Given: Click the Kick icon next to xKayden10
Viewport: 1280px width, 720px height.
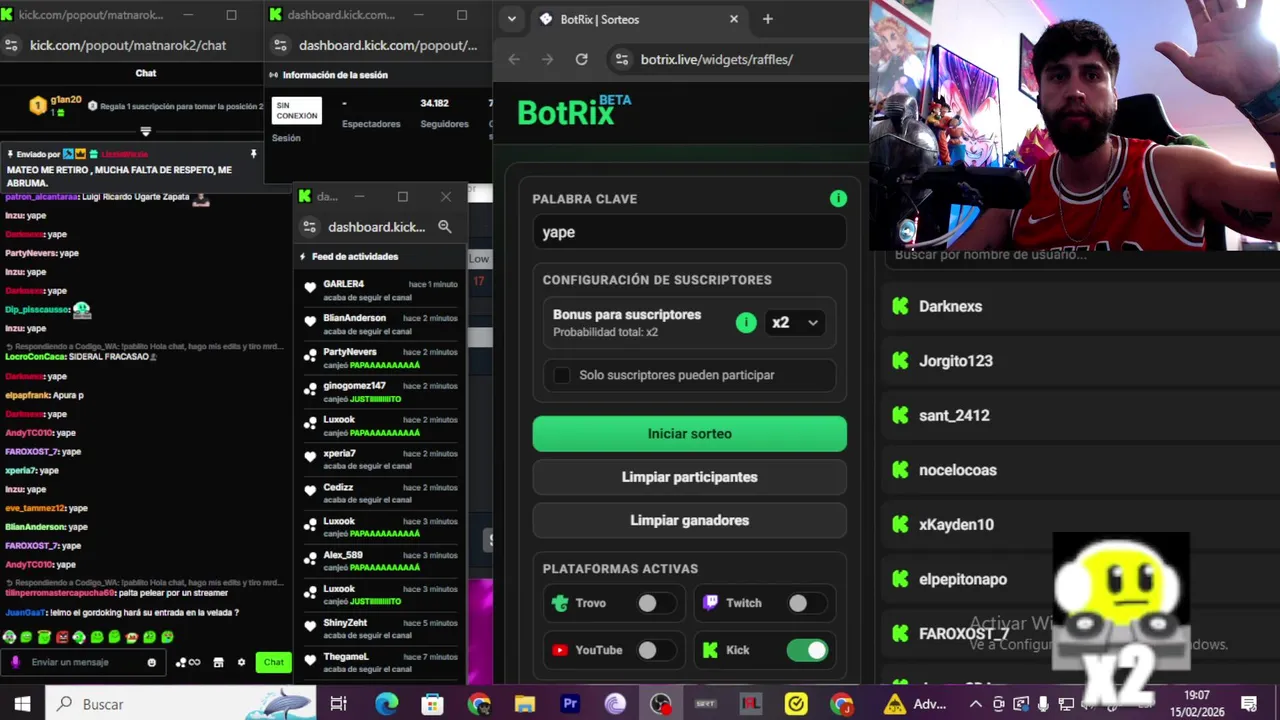Looking at the screenshot, I should click(900, 524).
